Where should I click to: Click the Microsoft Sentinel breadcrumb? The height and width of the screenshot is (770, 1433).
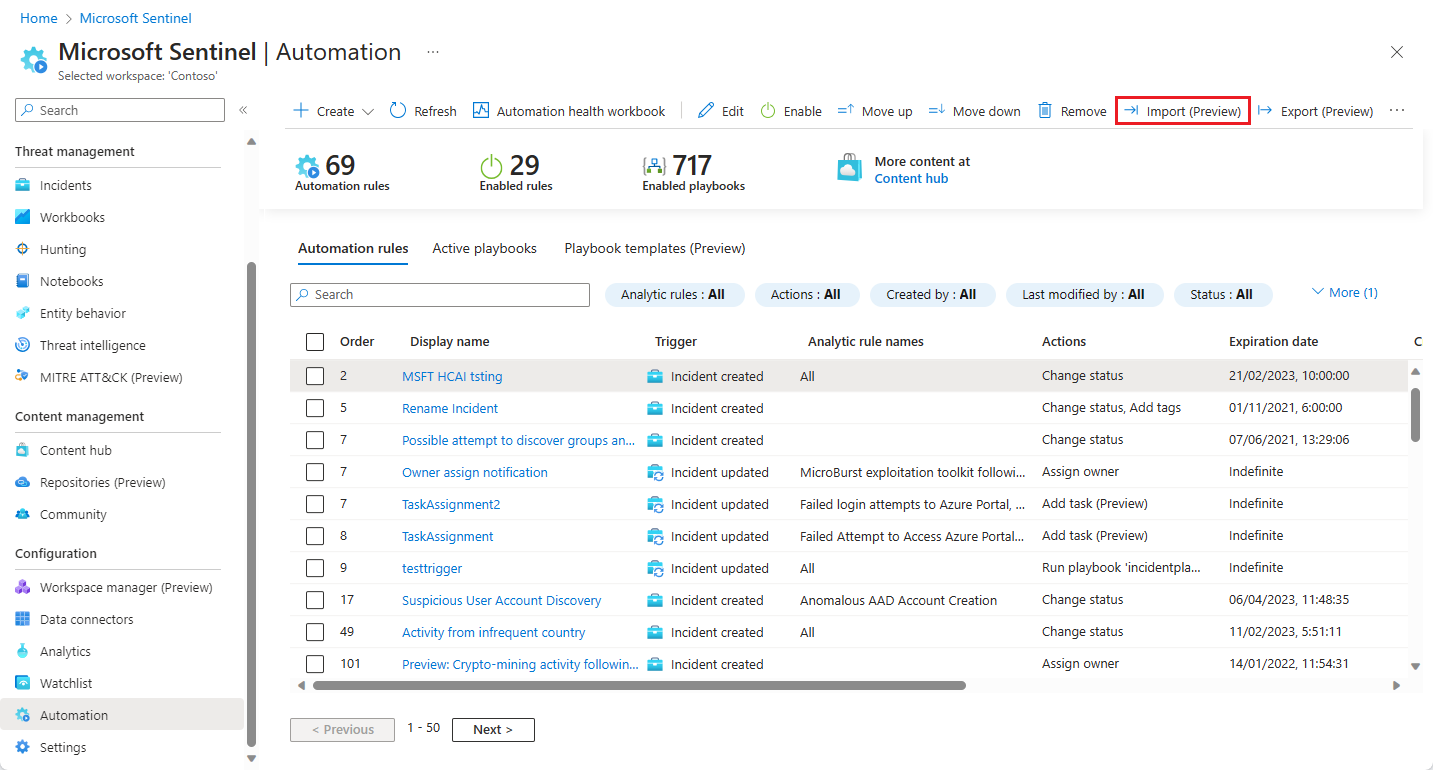click(x=135, y=18)
